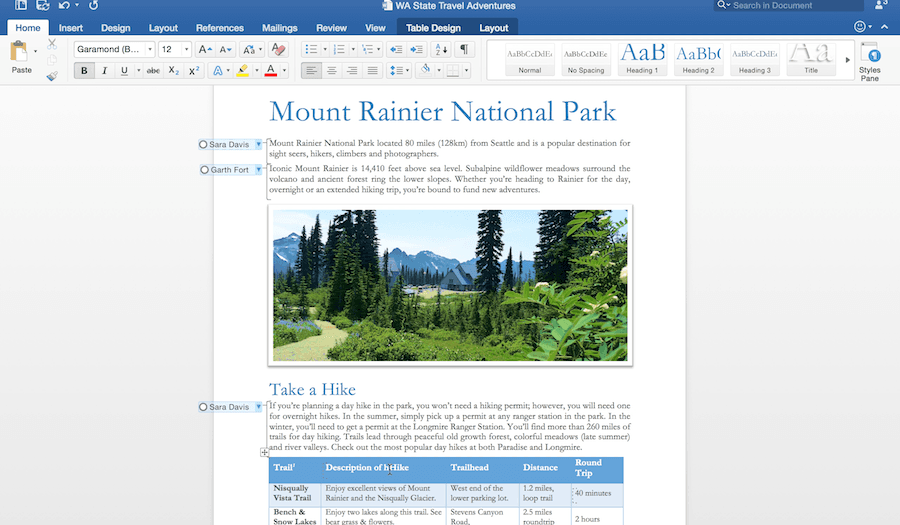The image size is (900, 525).
Task: Toggle show paragraph marks
Action: click(x=464, y=49)
